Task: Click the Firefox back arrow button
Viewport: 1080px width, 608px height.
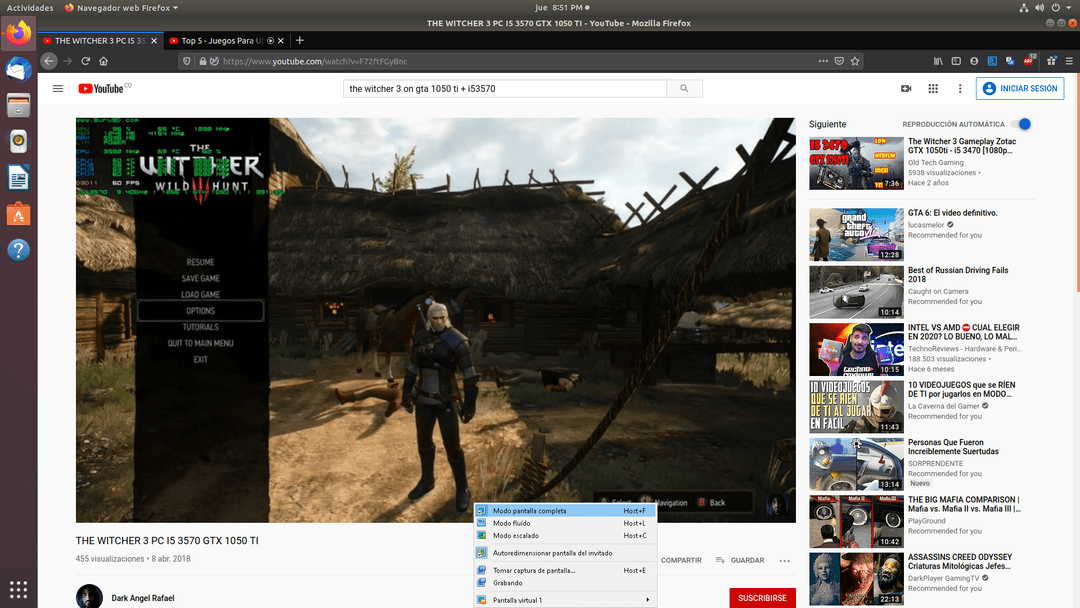Action: pyautogui.click(x=49, y=61)
